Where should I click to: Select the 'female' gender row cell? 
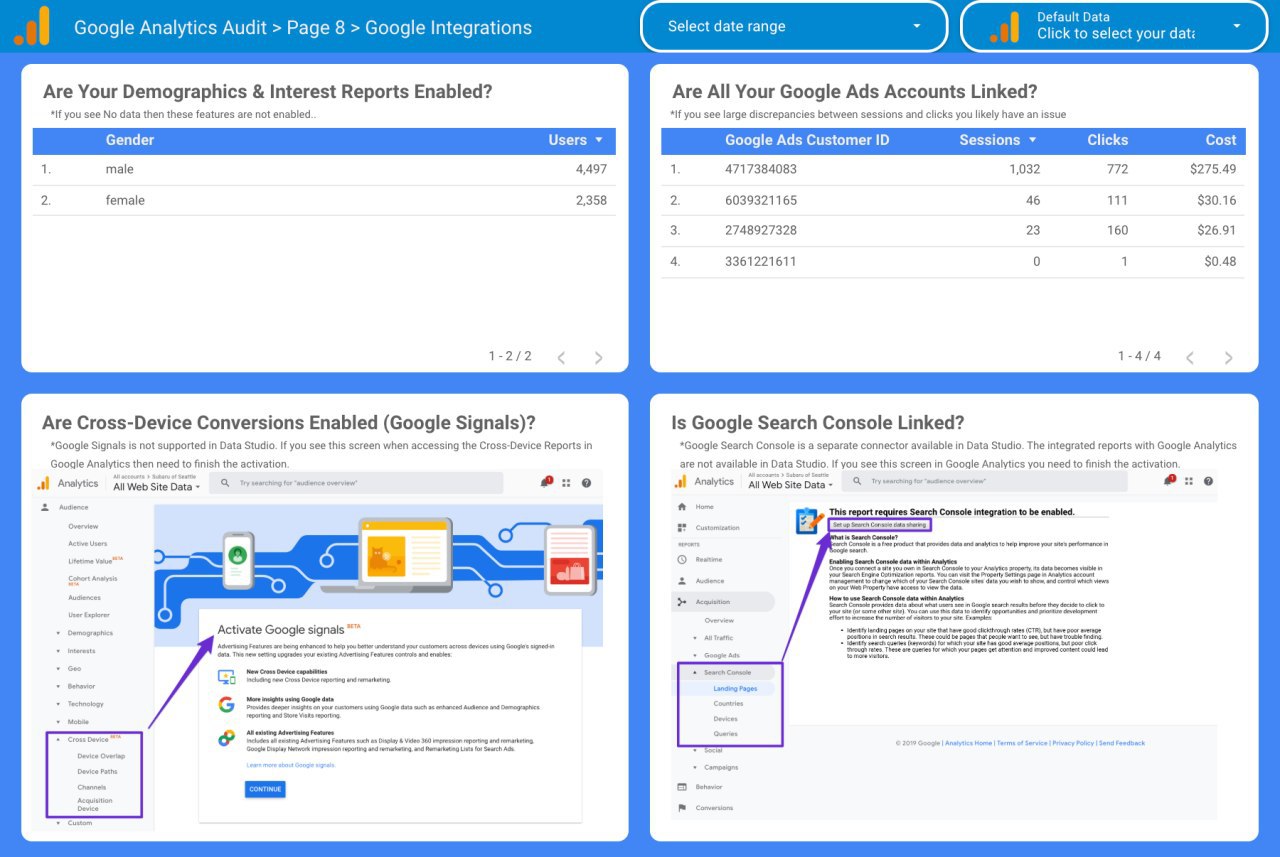coord(125,200)
